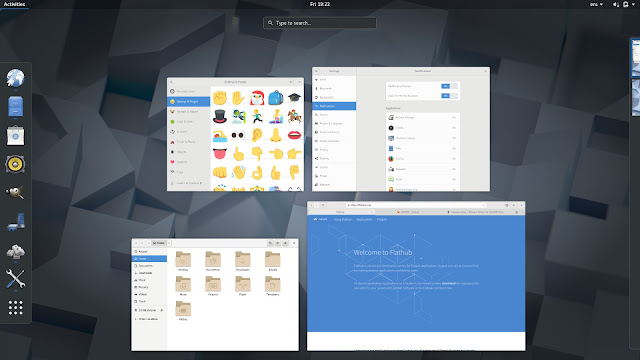Open Firefox notification settings row
The height and width of the screenshot is (360, 640).
tap(422, 158)
